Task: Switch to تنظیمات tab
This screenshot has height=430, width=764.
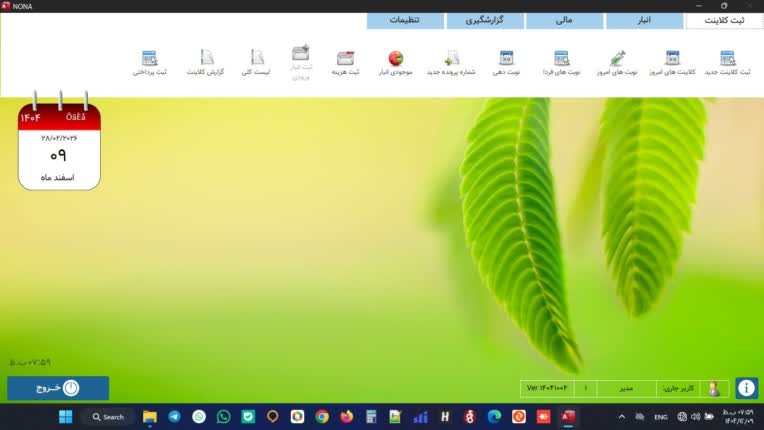Action: (x=404, y=20)
